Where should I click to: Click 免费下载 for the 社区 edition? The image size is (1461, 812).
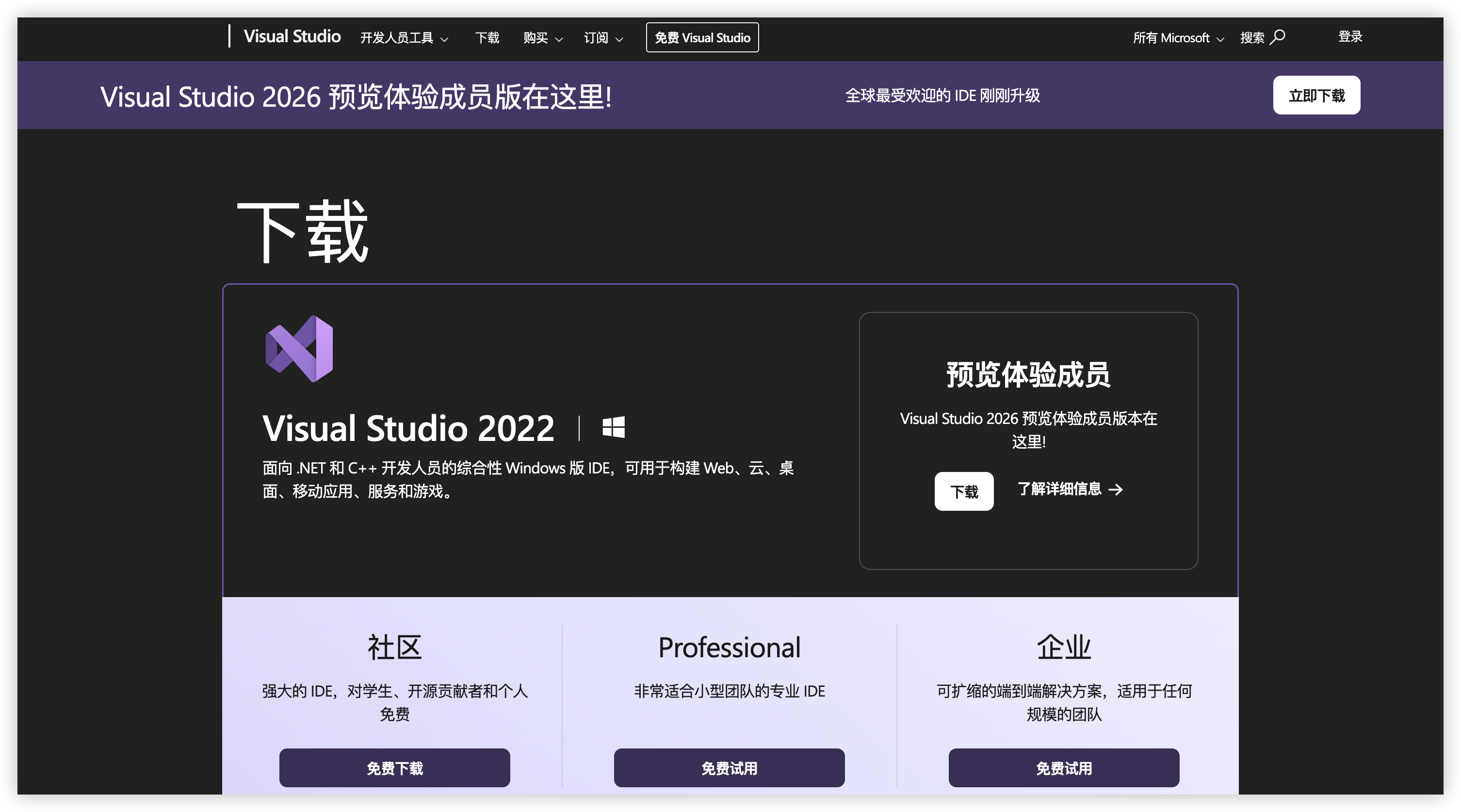point(394,768)
